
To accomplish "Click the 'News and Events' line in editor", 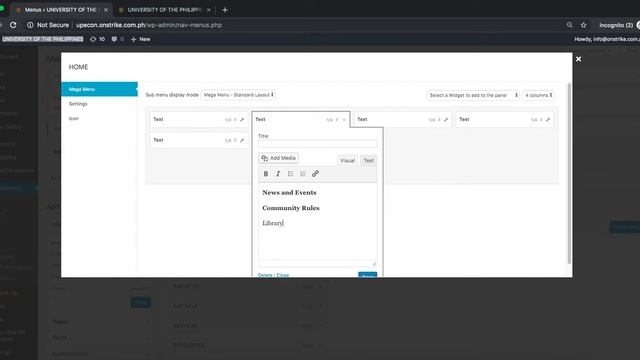I will click(289, 192).
